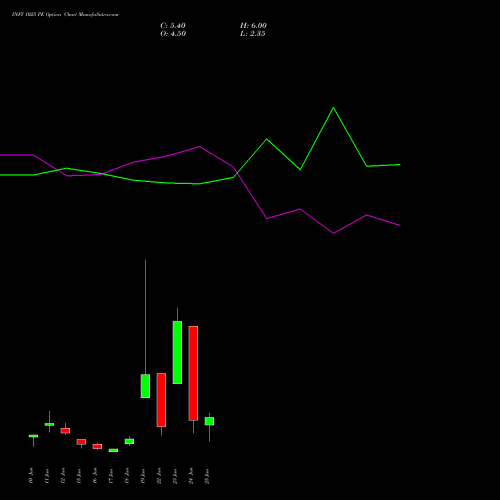Select the first candle for 10 Jun

(x=33, y=436)
